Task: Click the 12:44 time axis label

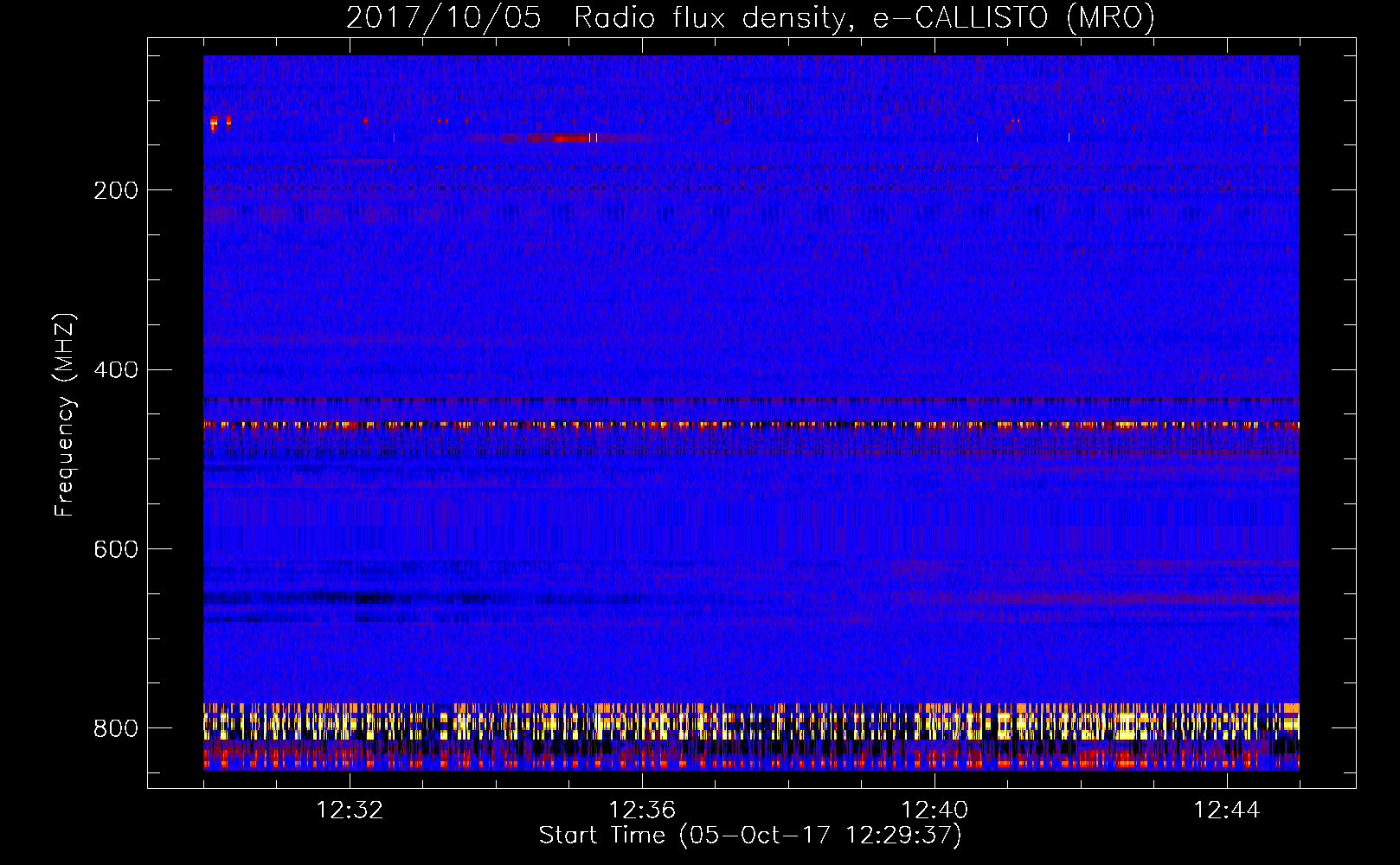Action: [x=1227, y=811]
